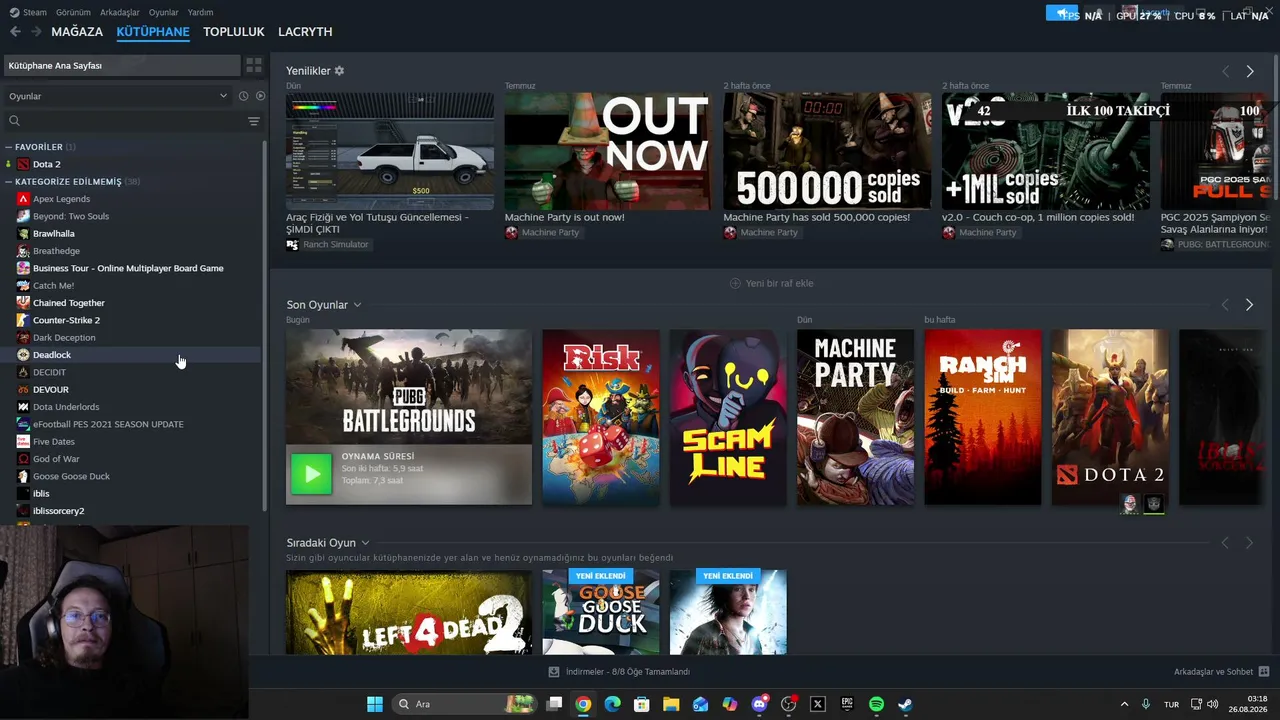Click the Counter-Strike 2 game icon

click(x=23, y=320)
